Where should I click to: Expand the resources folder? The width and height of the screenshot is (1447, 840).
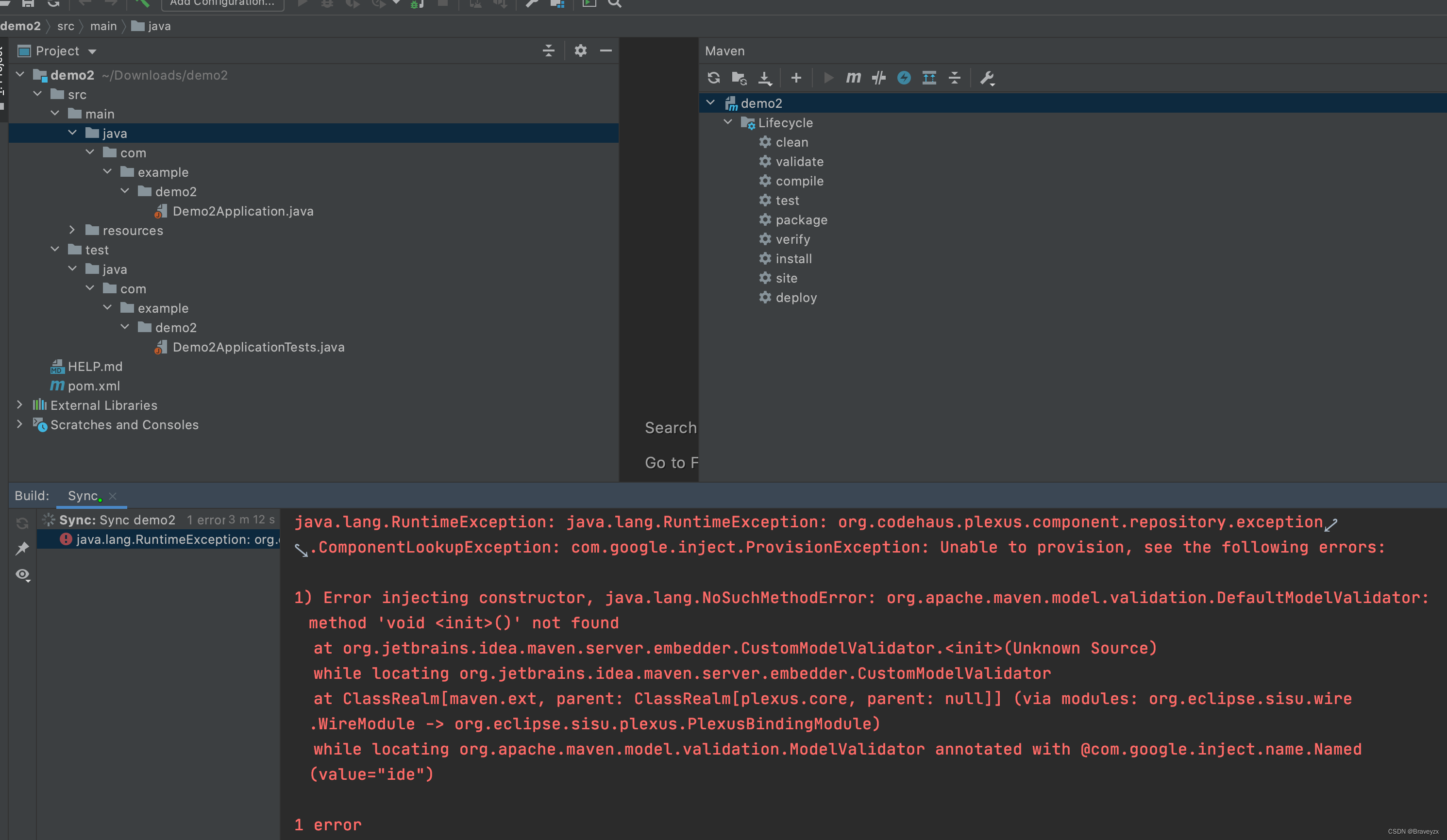coord(72,230)
